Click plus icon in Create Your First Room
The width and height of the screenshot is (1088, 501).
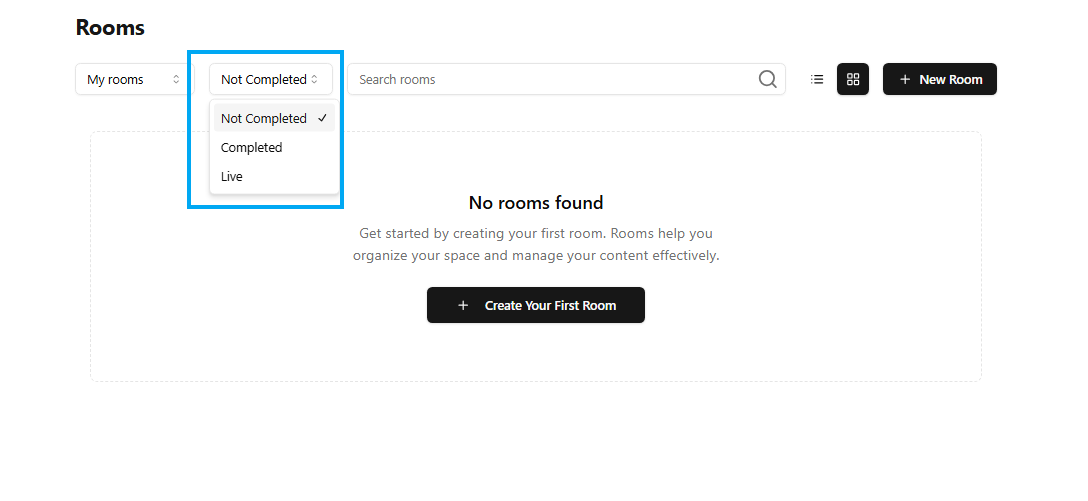point(463,305)
